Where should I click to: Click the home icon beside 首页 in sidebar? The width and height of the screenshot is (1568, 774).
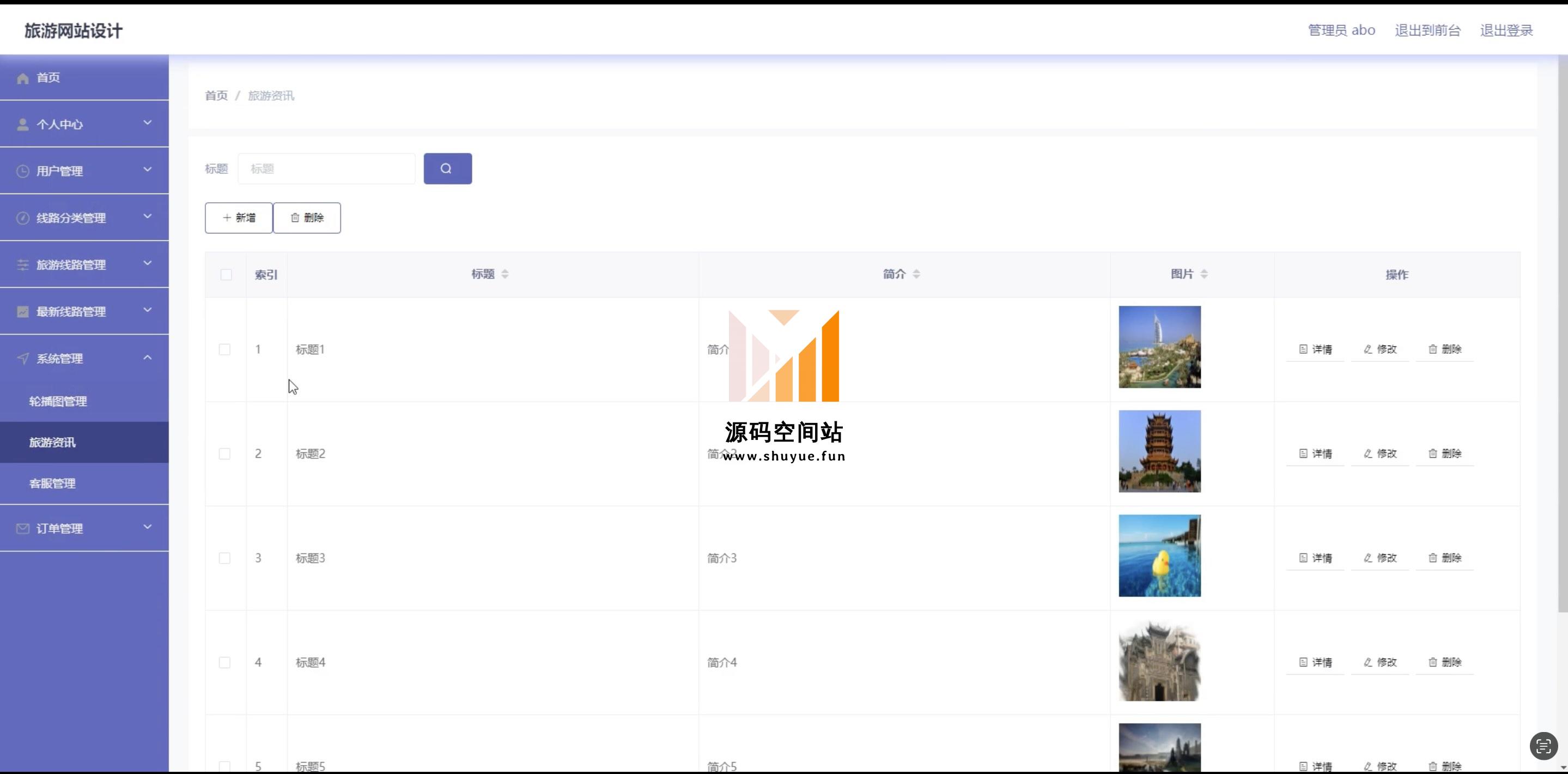22,78
